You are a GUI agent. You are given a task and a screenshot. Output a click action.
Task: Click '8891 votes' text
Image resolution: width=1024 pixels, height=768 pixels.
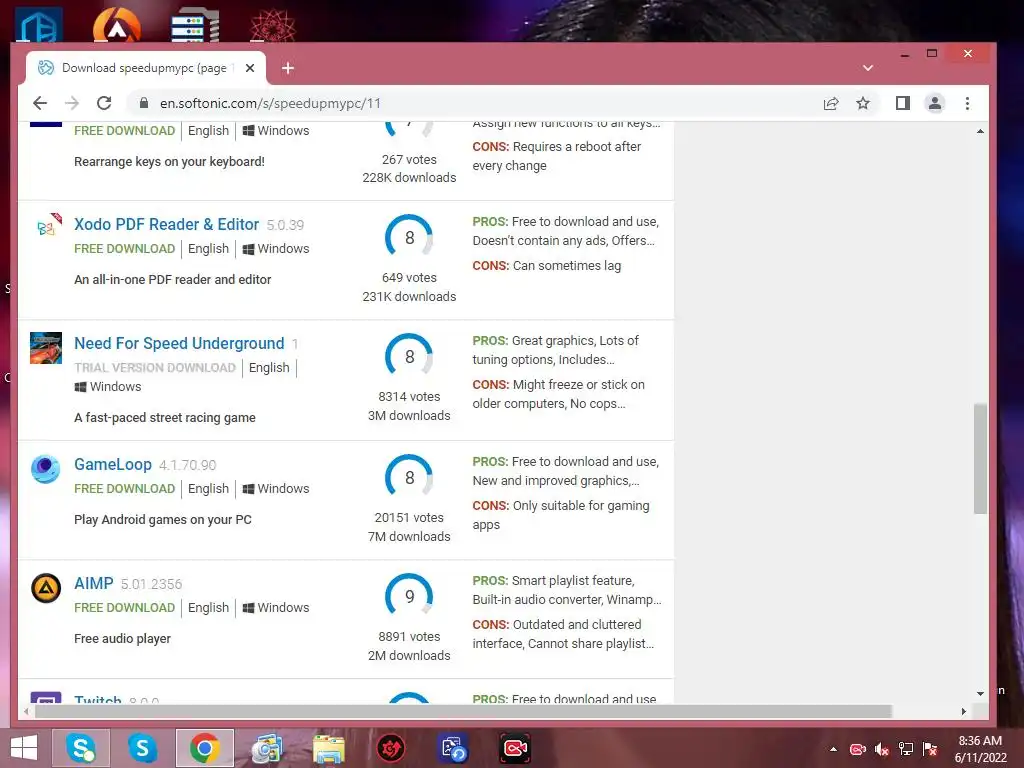409,636
